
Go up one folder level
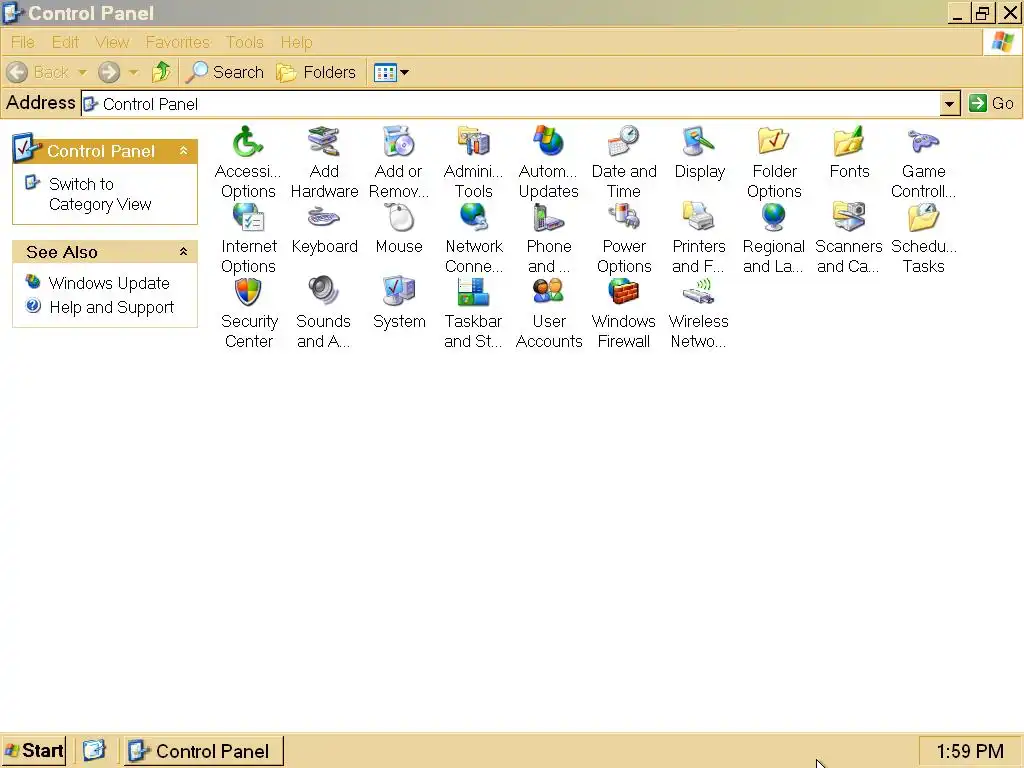(161, 72)
